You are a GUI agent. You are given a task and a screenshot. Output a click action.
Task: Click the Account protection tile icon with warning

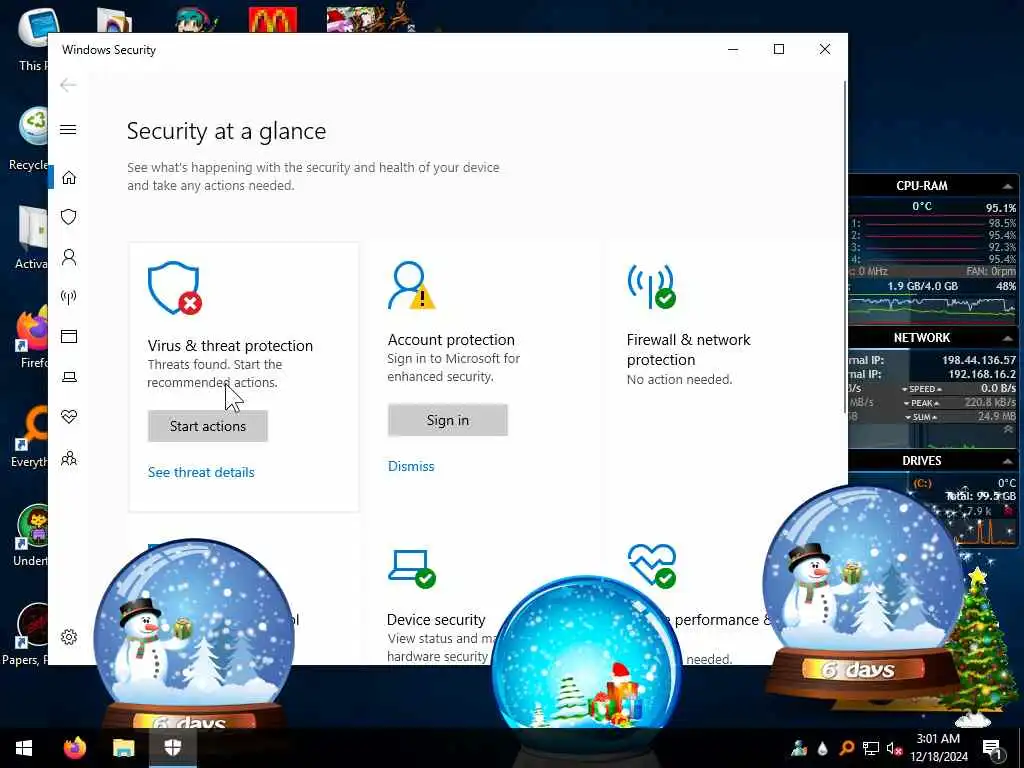(x=411, y=285)
